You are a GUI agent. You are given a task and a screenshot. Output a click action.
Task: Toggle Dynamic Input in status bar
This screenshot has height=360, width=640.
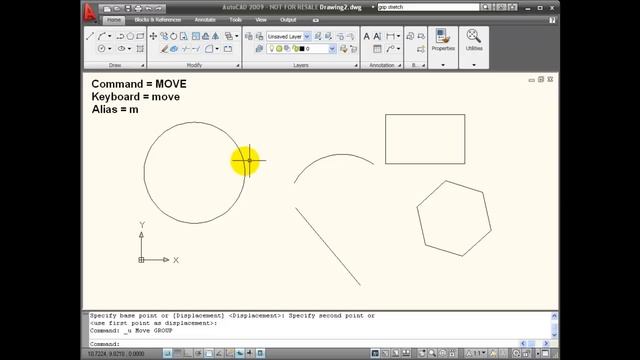point(240,353)
